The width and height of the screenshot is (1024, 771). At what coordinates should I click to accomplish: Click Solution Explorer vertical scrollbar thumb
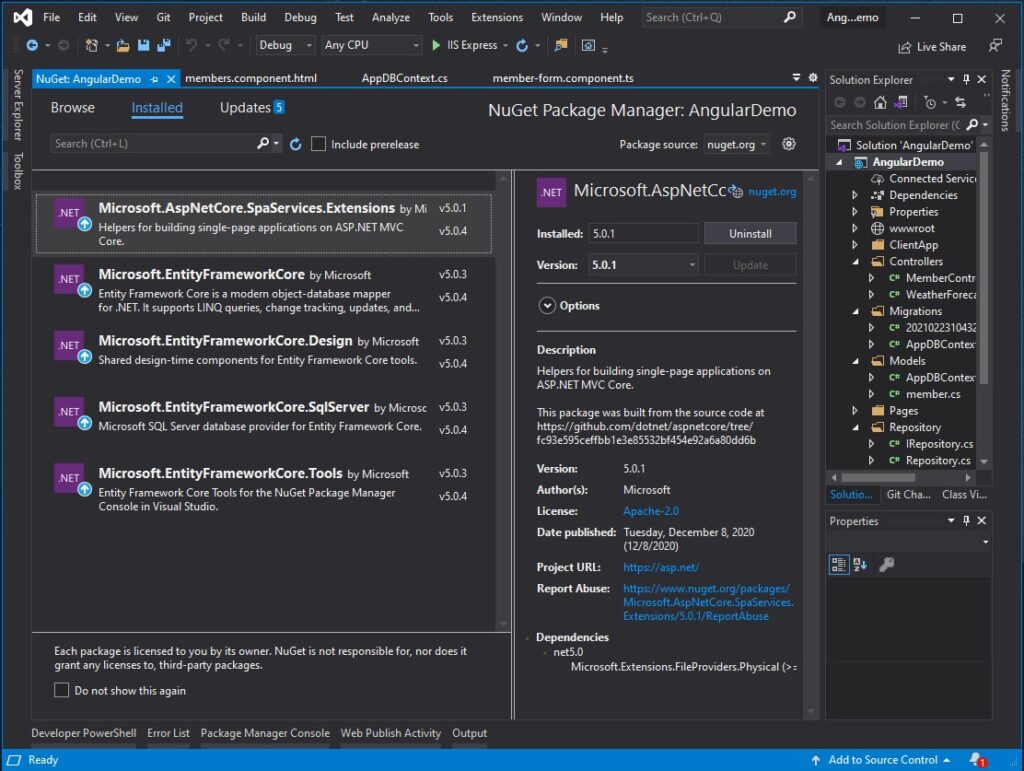click(984, 268)
